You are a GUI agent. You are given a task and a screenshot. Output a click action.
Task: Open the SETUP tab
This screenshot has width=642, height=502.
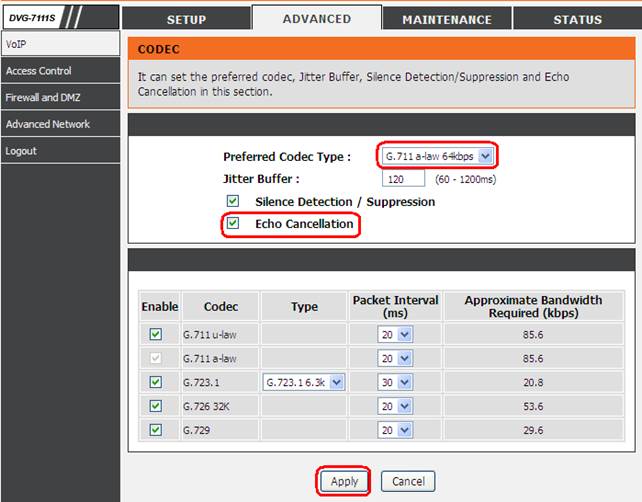click(x=186, y=19)
